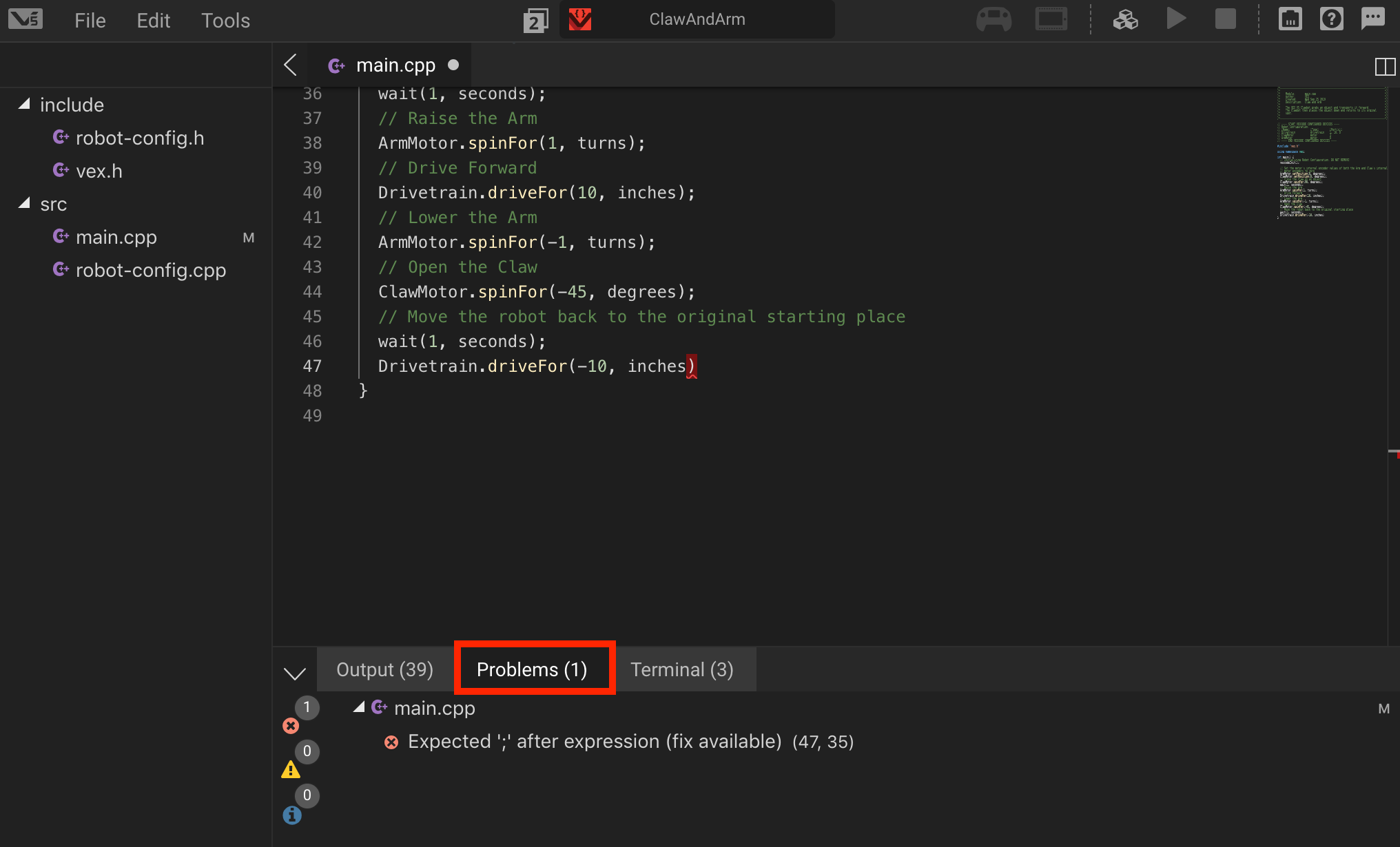Open the Controller configuration tool
This screenshot has height=847, width=1400.
click(994, 19)
